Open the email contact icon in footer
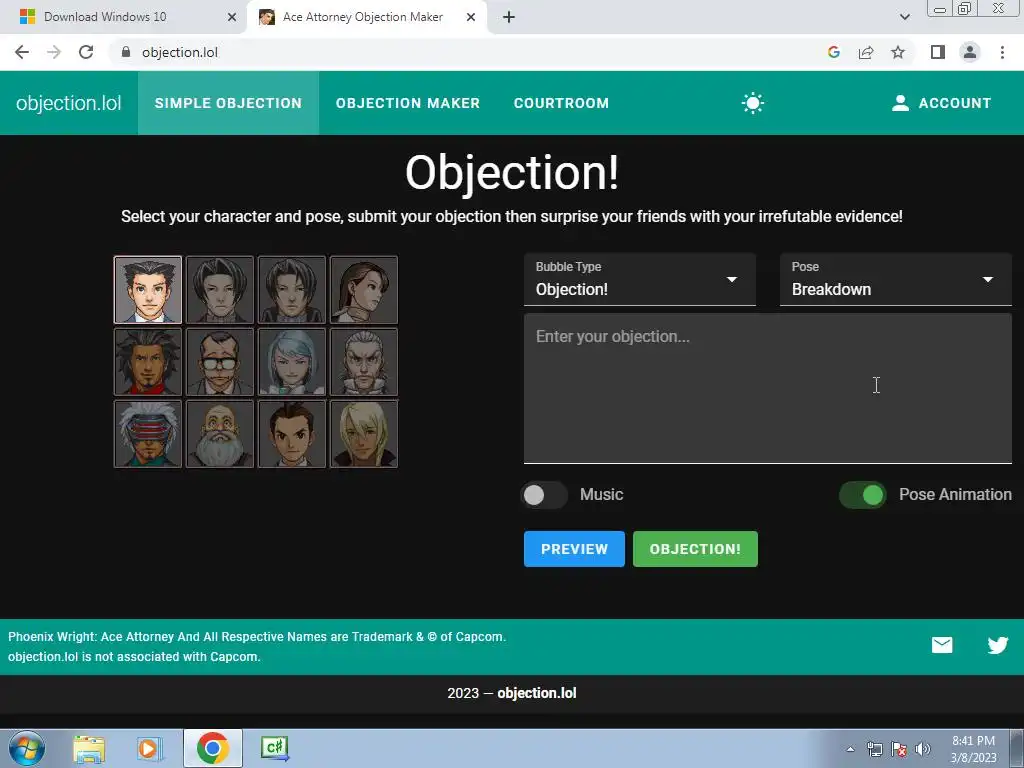Image resolution: width=1024 pixels, height=768 pixels. [x=942, y=645]
